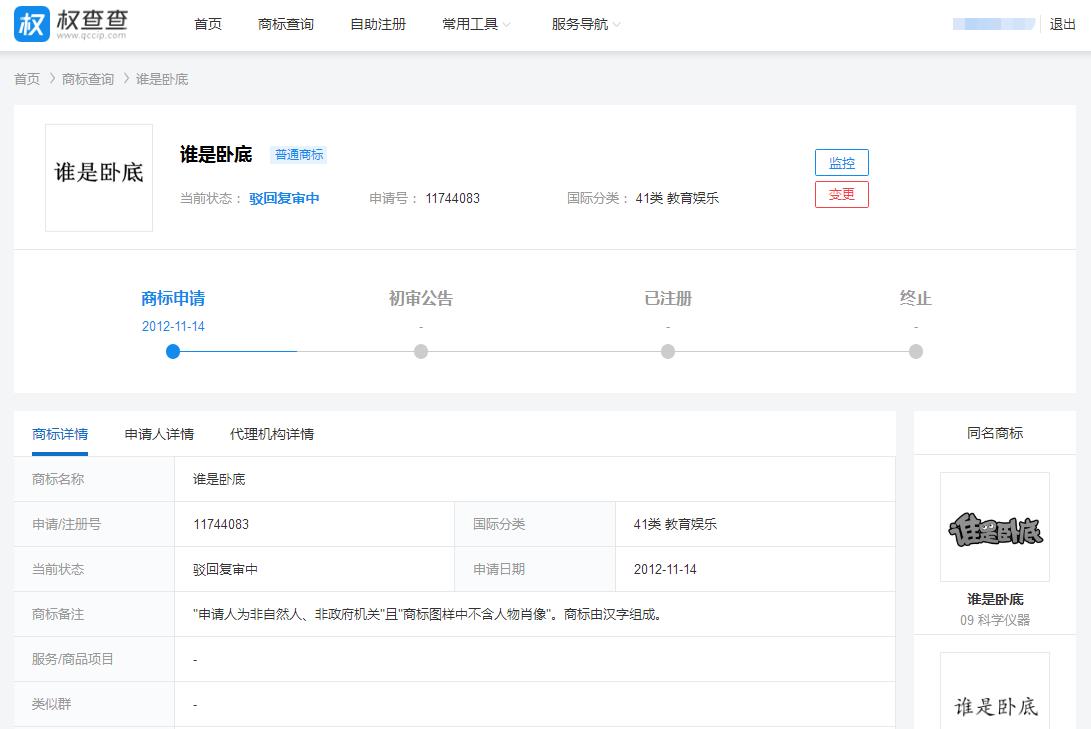Open the 服务导航 dropdown menu

point(579,24)
